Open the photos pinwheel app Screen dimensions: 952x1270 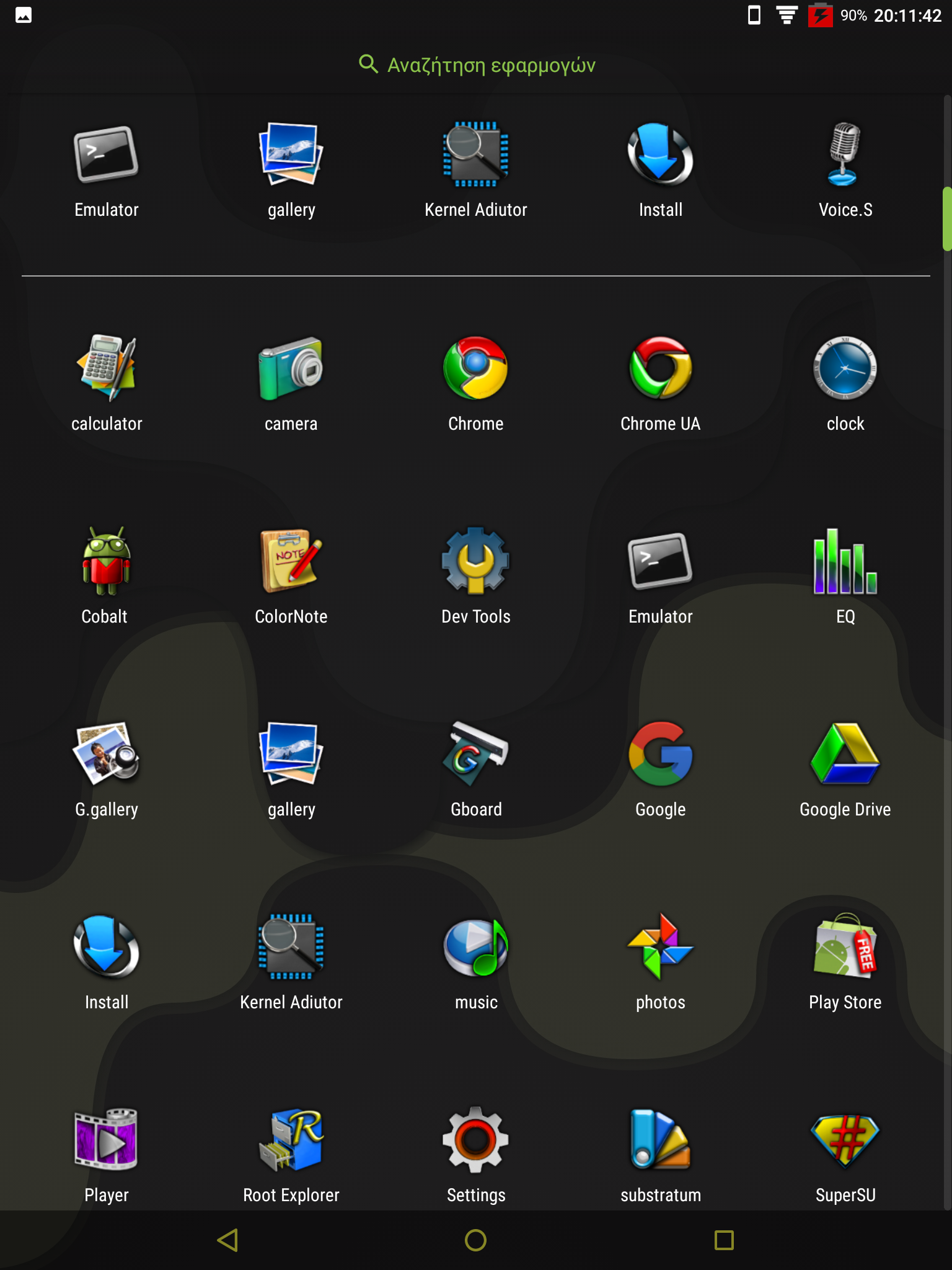(661, 962)
